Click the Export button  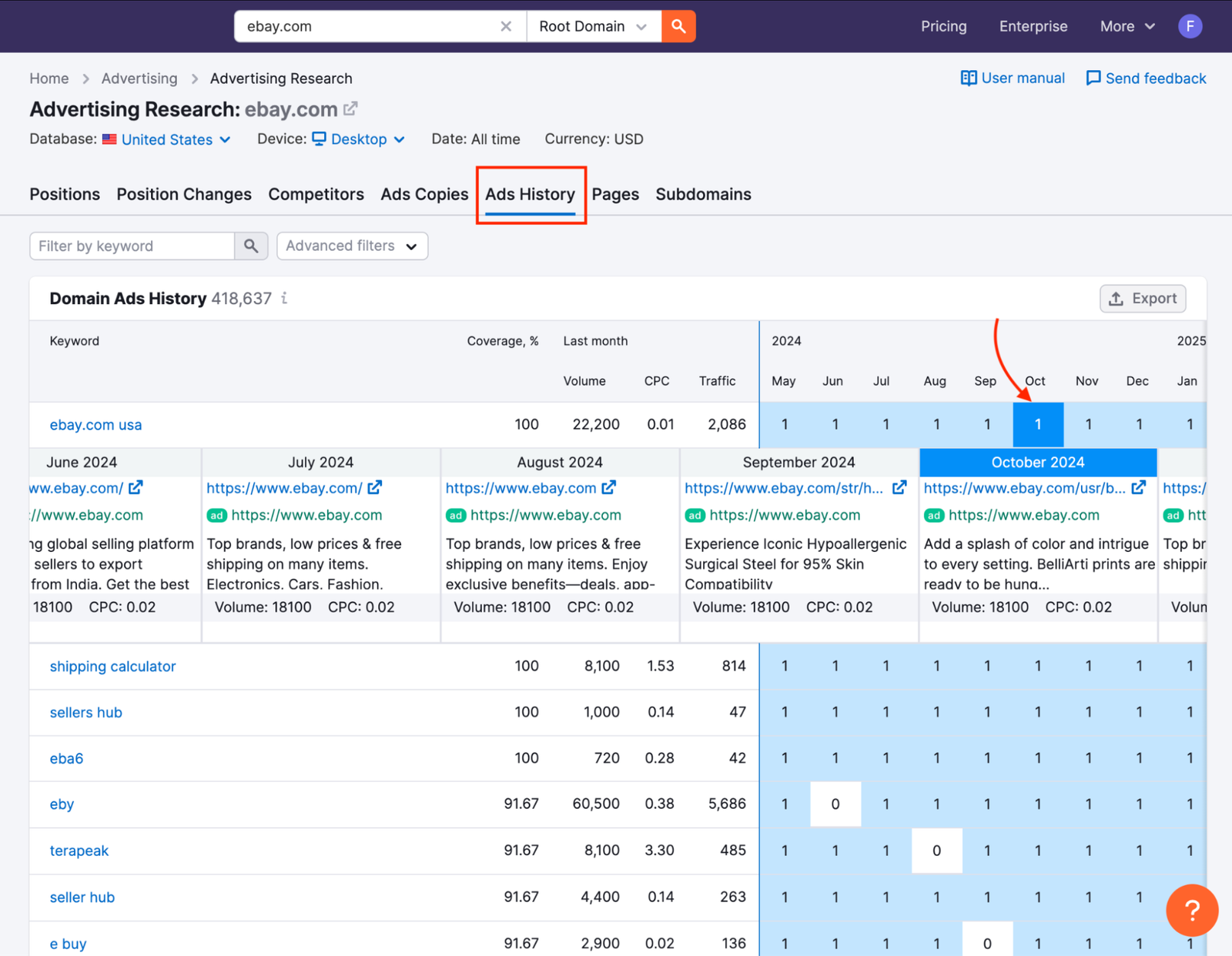tap(1143, 299)
